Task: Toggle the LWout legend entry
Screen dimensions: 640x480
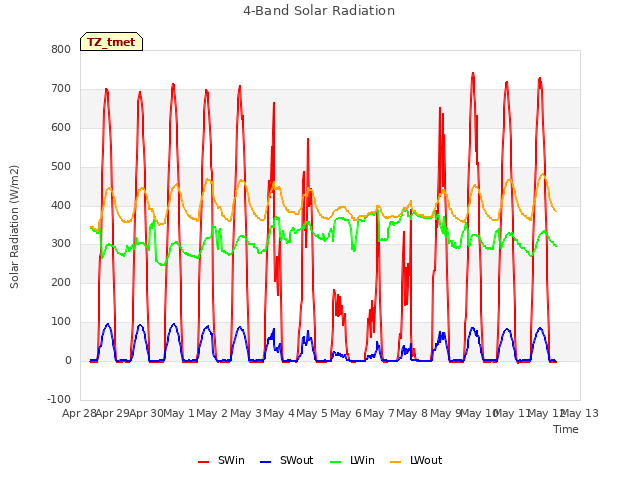Action: click(x=416, y=460)
